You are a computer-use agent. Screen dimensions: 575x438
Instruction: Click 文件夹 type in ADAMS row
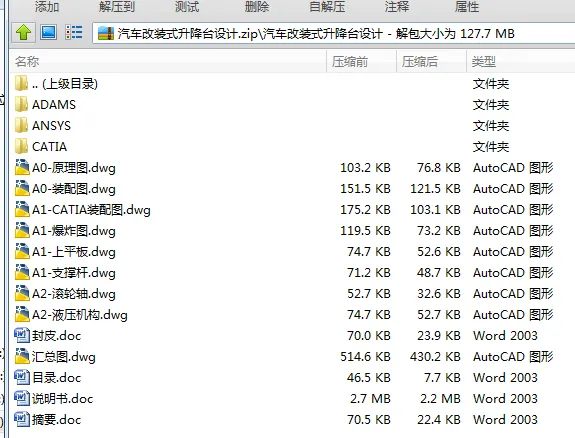pos(491,105)
